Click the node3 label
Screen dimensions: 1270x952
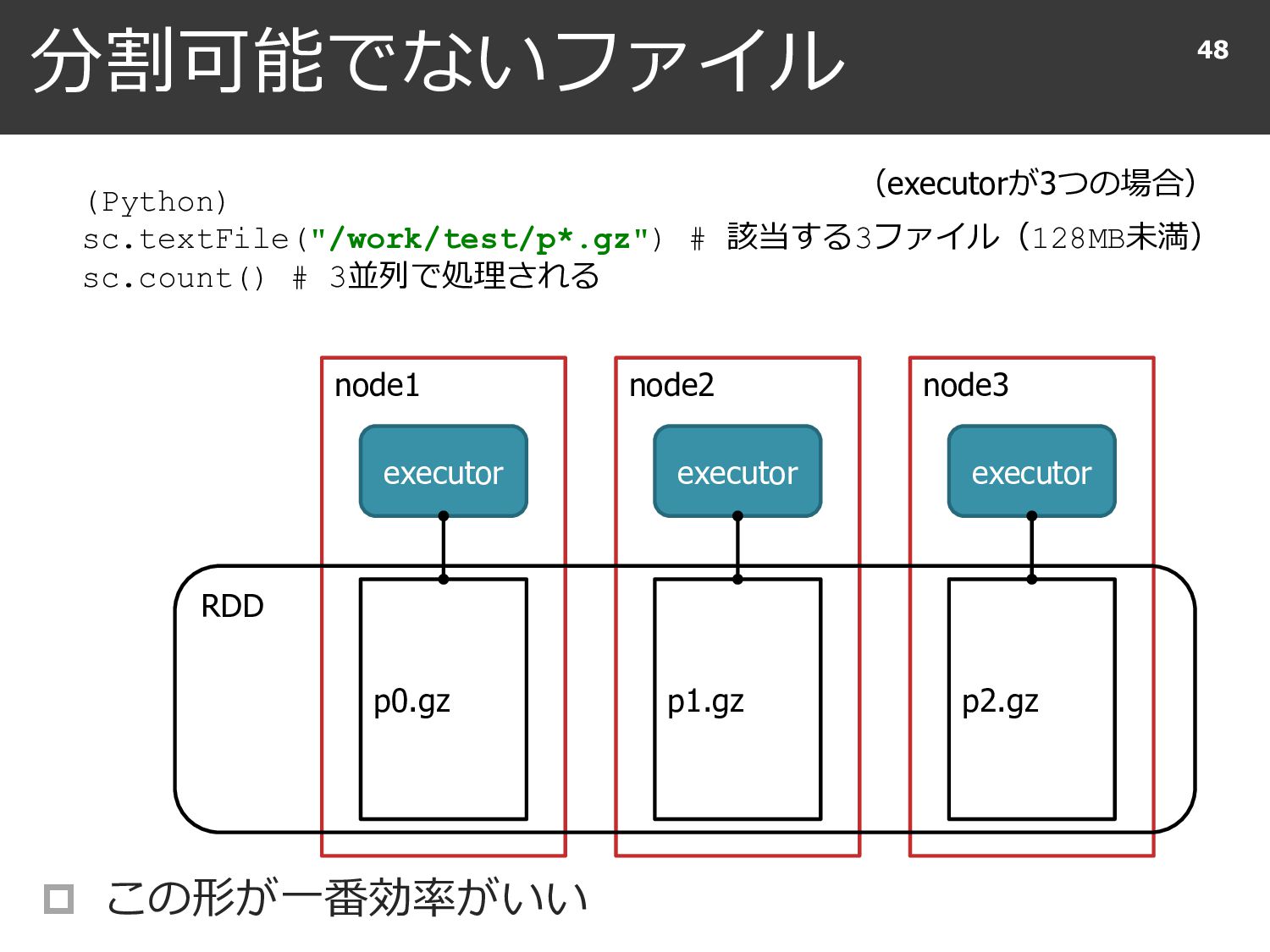[x=965, y=386]
